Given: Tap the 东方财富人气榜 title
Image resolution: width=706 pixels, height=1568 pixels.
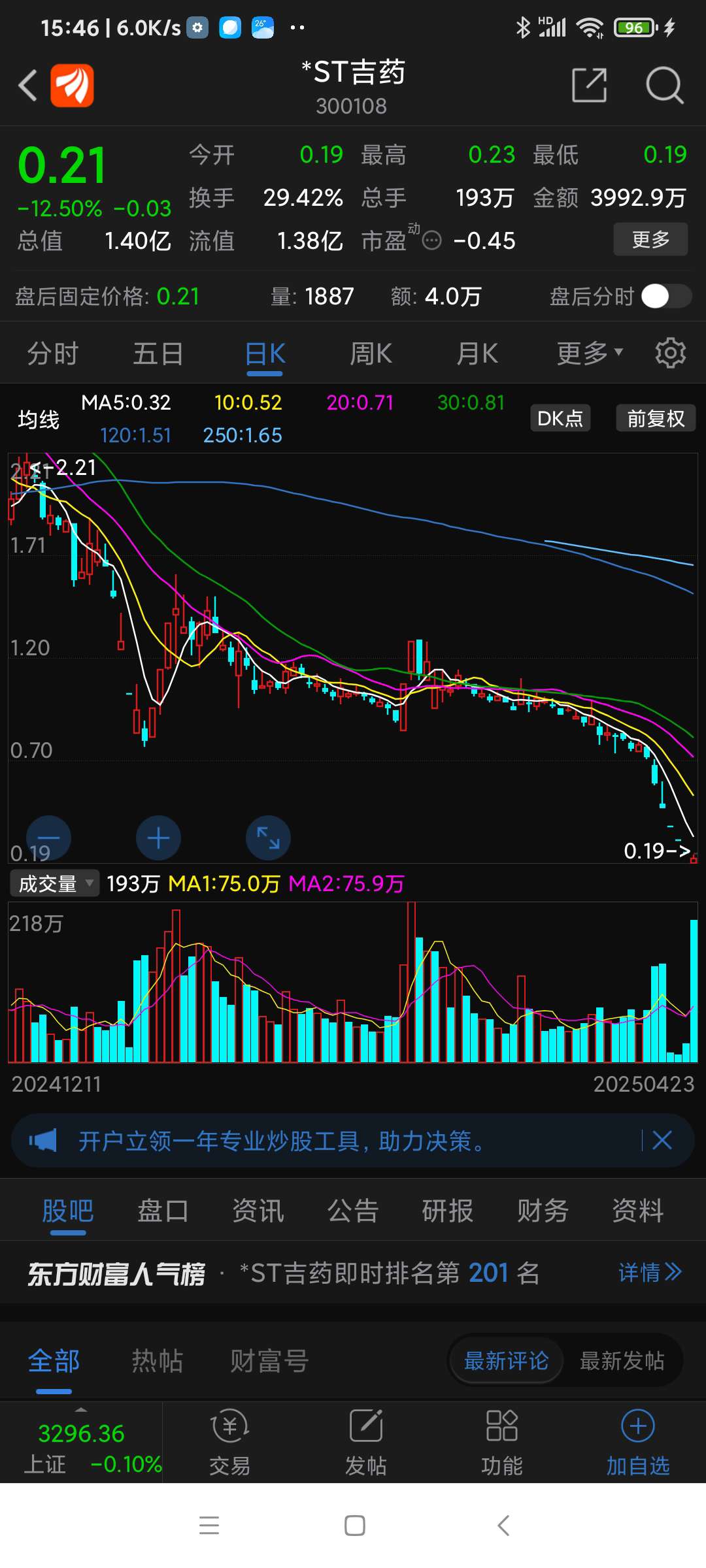Looking at the screenshot, I should click(116, 1273).
